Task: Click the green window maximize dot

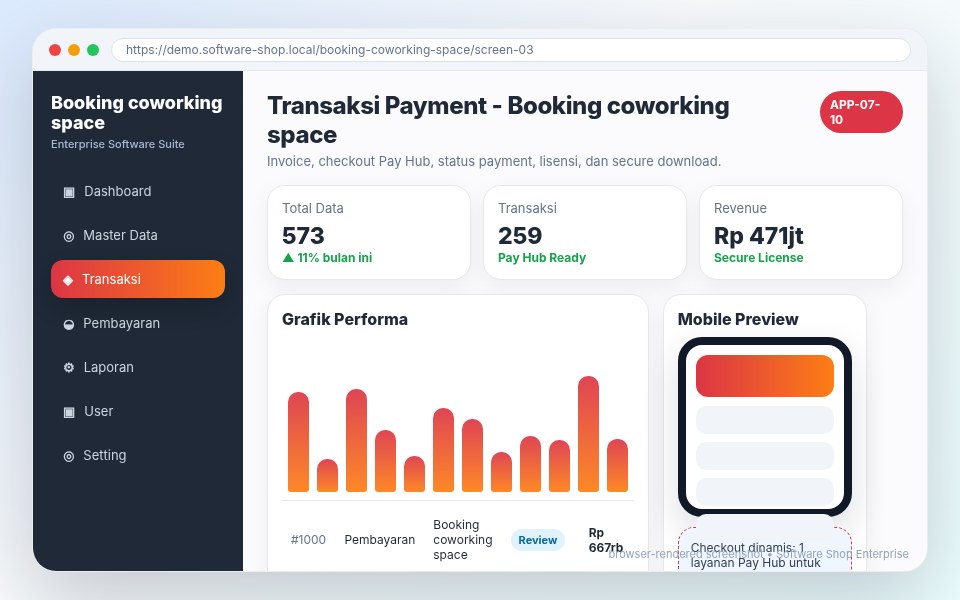Action: (x=93, y=50)
